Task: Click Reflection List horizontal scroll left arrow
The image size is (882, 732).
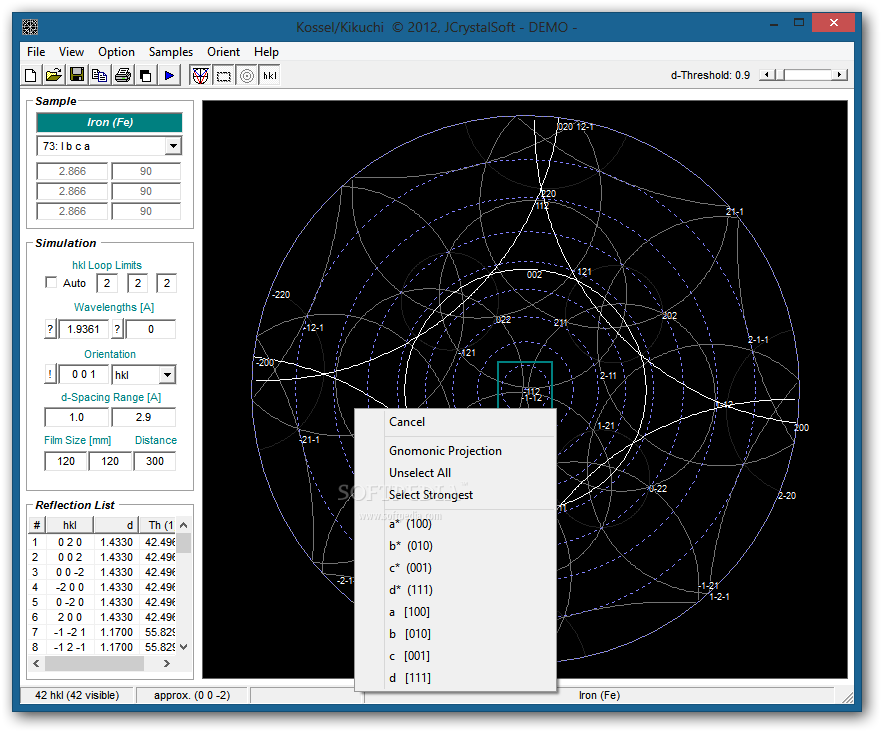Action: click(37, 663)
